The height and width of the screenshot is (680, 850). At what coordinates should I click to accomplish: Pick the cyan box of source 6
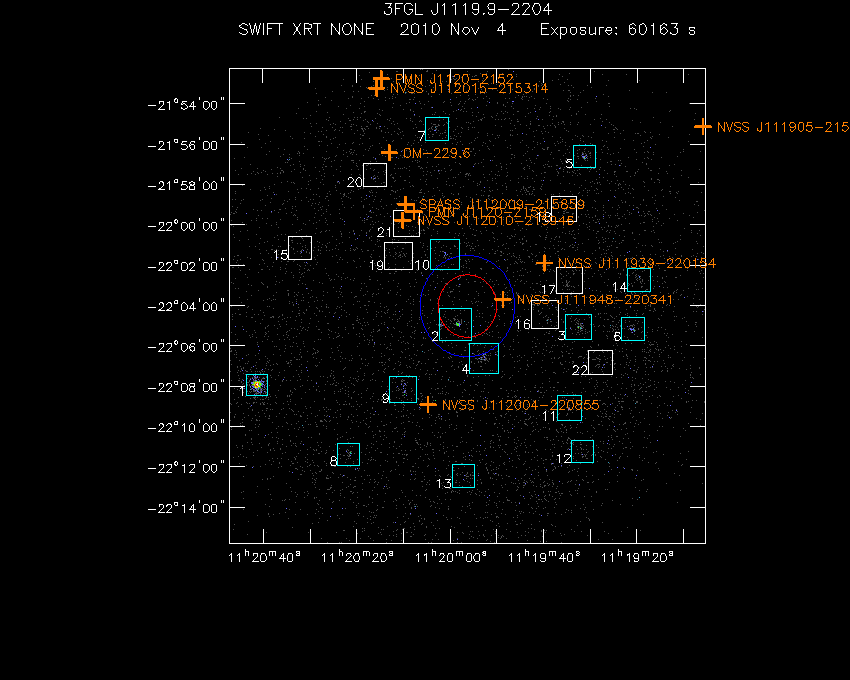coord(633,329)
